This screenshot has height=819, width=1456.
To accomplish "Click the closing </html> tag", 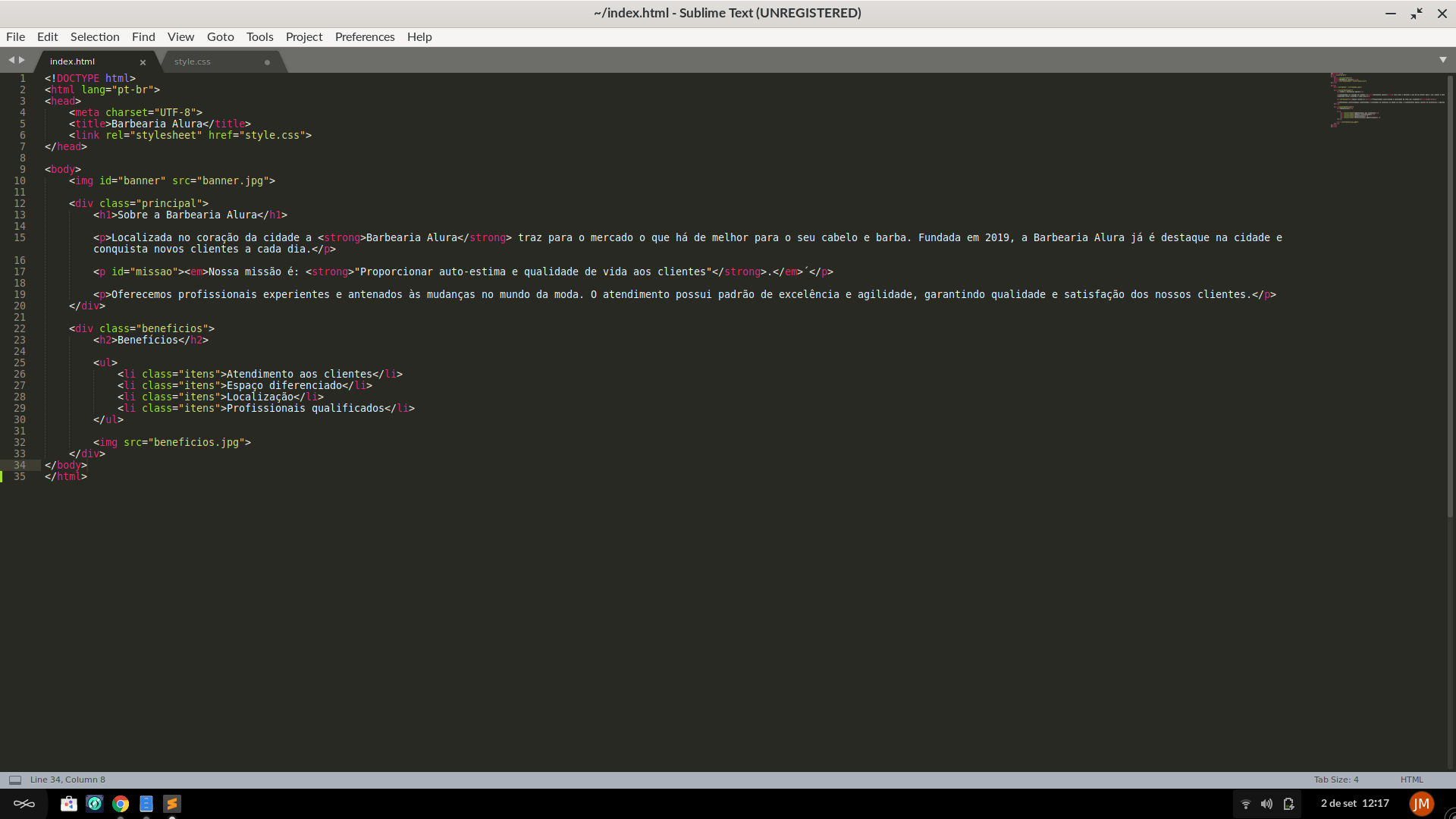I will pyautogui.click(x=66, y=476).
